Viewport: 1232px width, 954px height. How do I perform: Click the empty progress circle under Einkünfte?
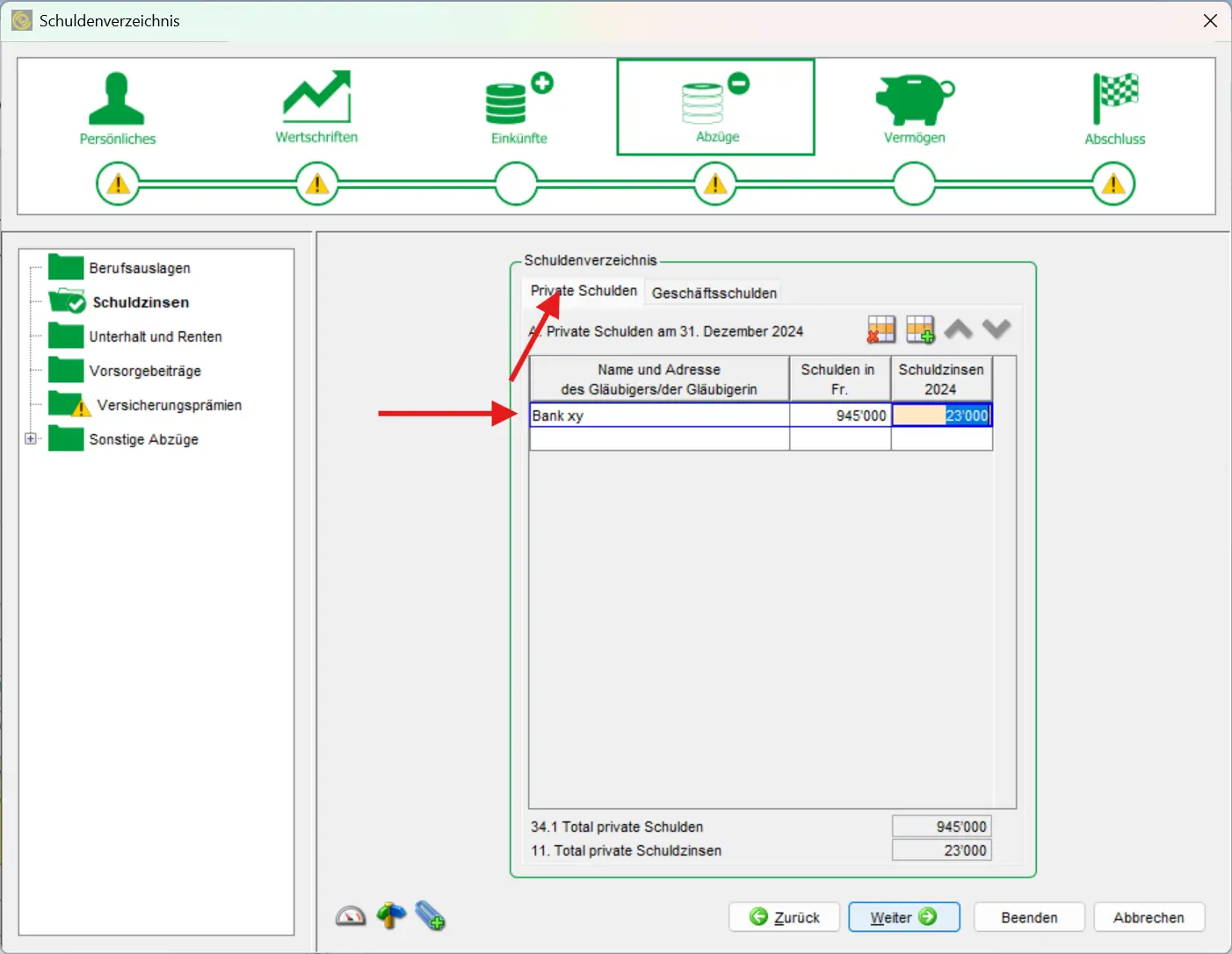pos(516,184)
